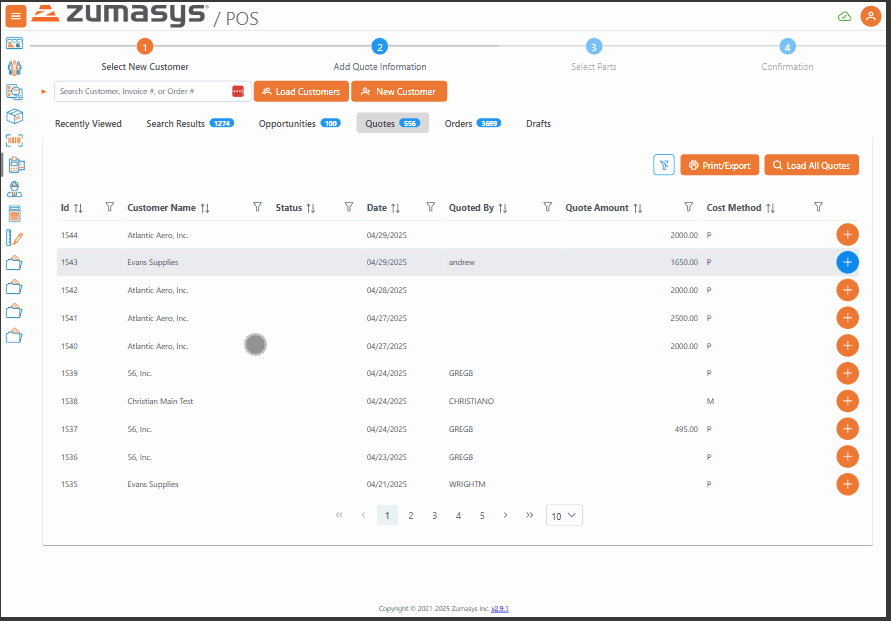The image size is (891, 621).
Task: Click the barcode scanner sidebar icon
Action: tap(14, 140)
